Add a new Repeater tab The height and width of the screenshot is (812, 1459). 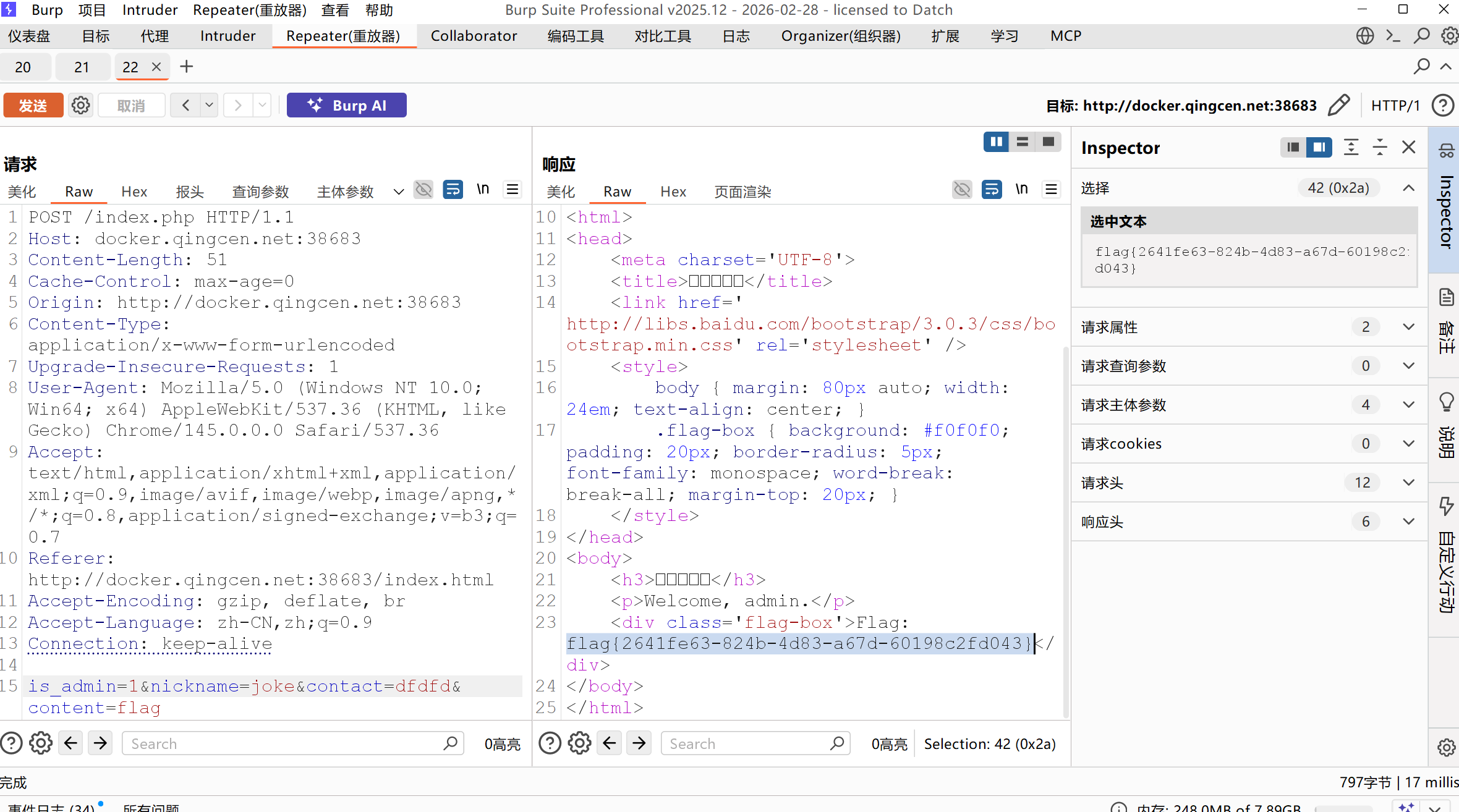coord(186,67)
